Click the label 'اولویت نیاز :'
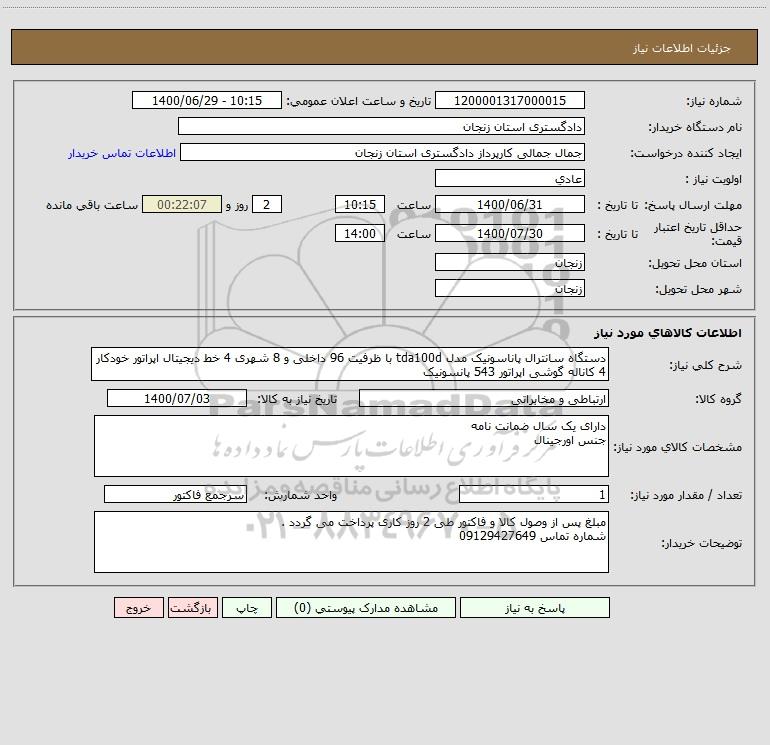This screenshot has width=770, height=745. (714, 180)
